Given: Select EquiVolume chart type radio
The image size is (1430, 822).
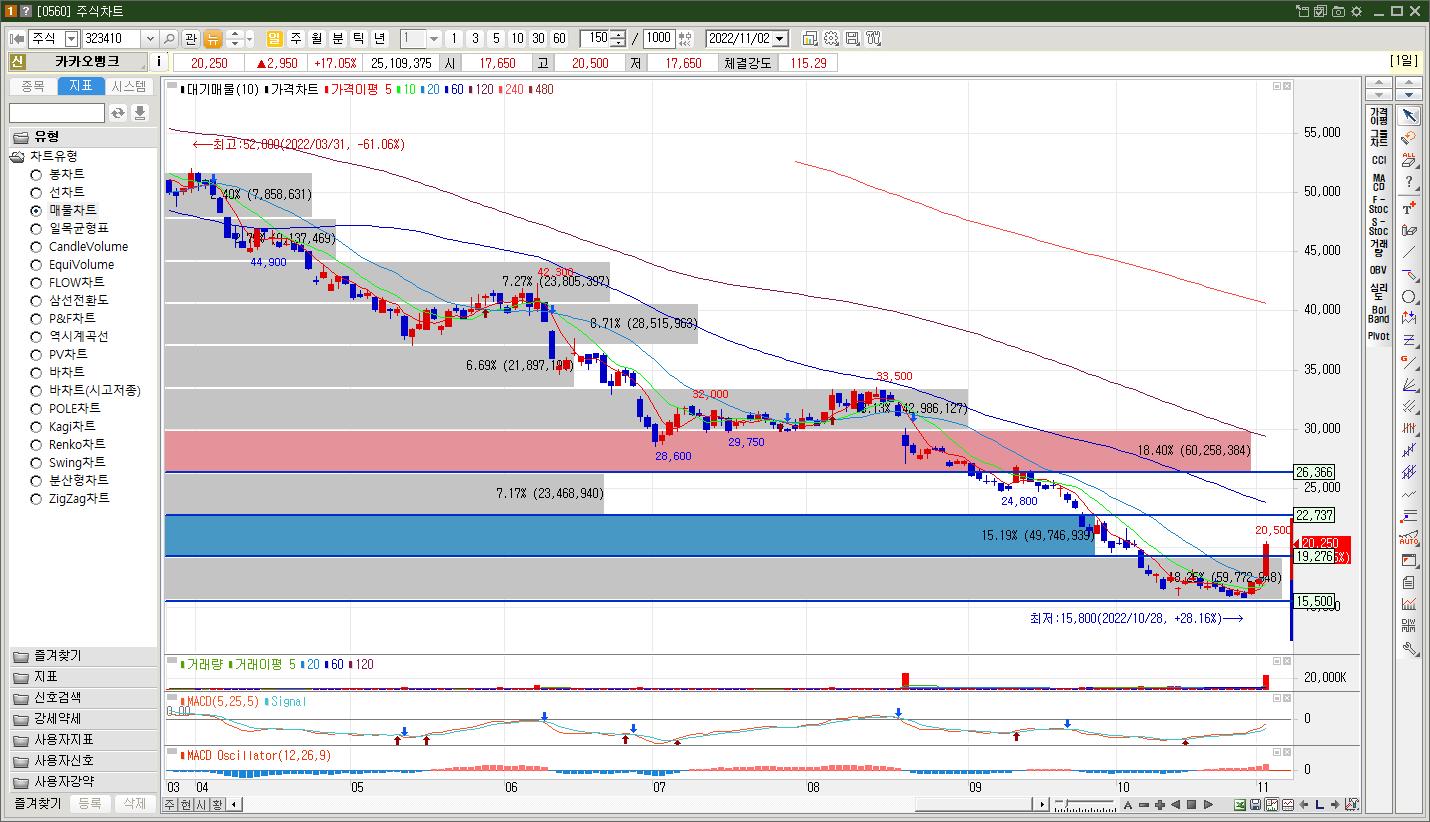Looking at the screenshot, I should click(x=36, y=264).
